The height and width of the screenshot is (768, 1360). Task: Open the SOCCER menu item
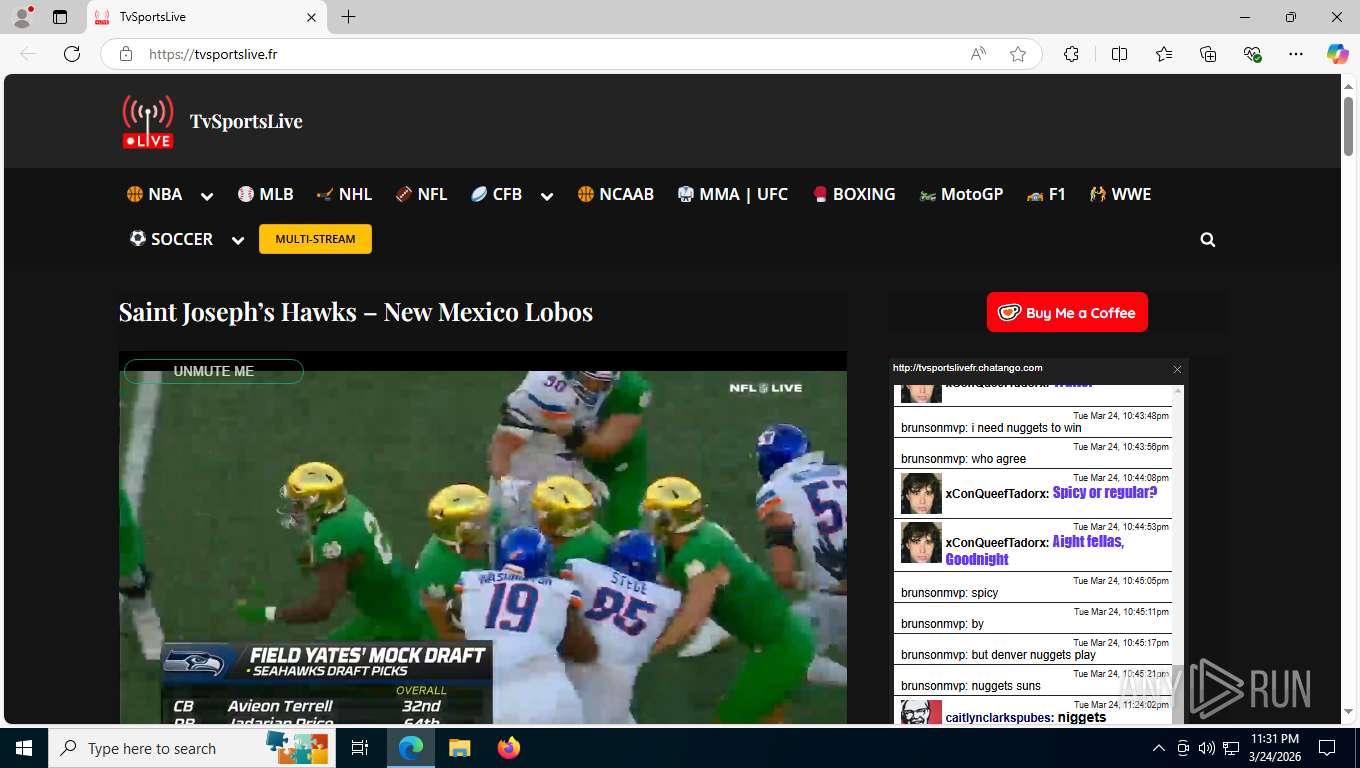click(171, 239)
